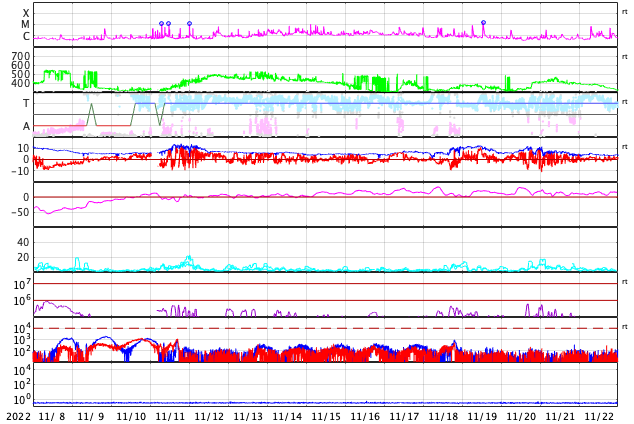
Task: Select the 40 axis label
Action: click(x=23, y=242)
